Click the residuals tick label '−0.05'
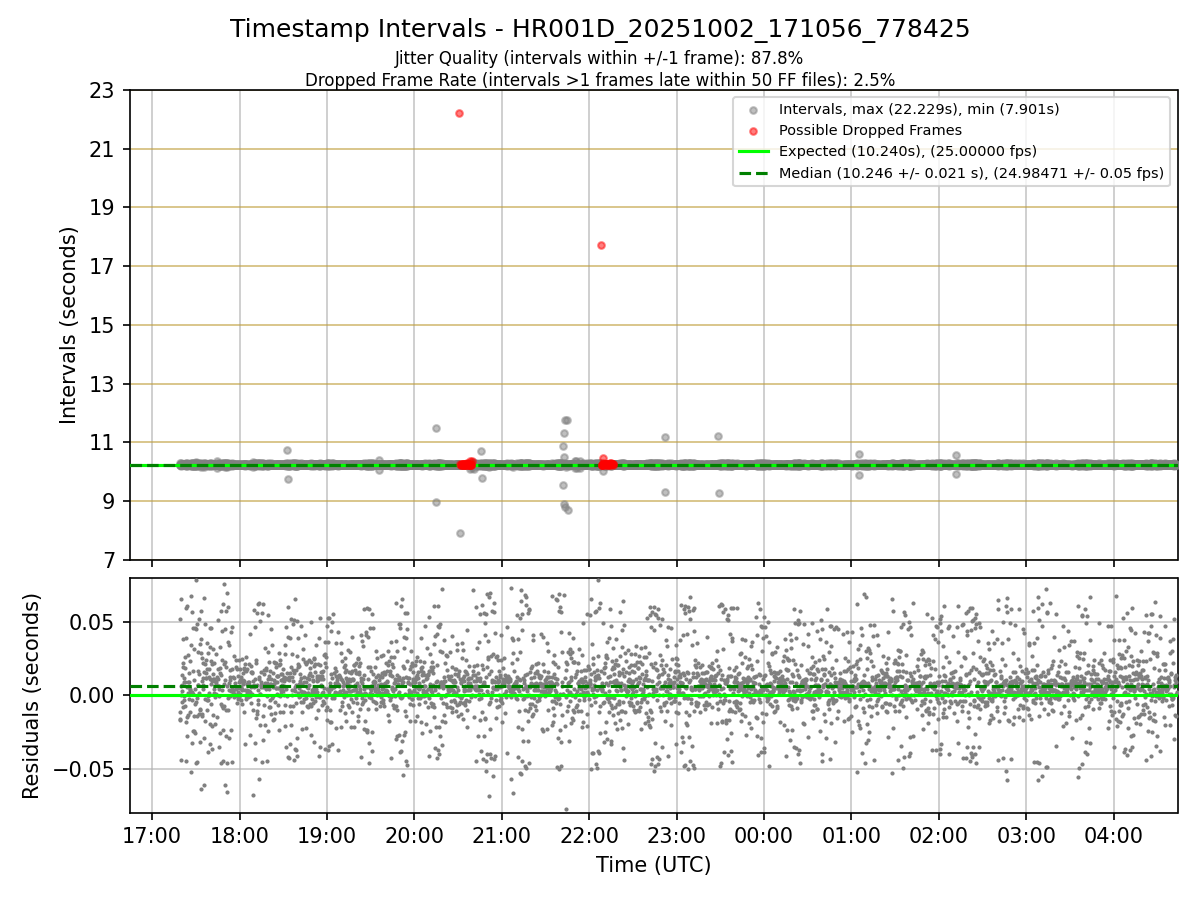The width and height of the screenshot is (1200, 900). click(x=86, y=770)
